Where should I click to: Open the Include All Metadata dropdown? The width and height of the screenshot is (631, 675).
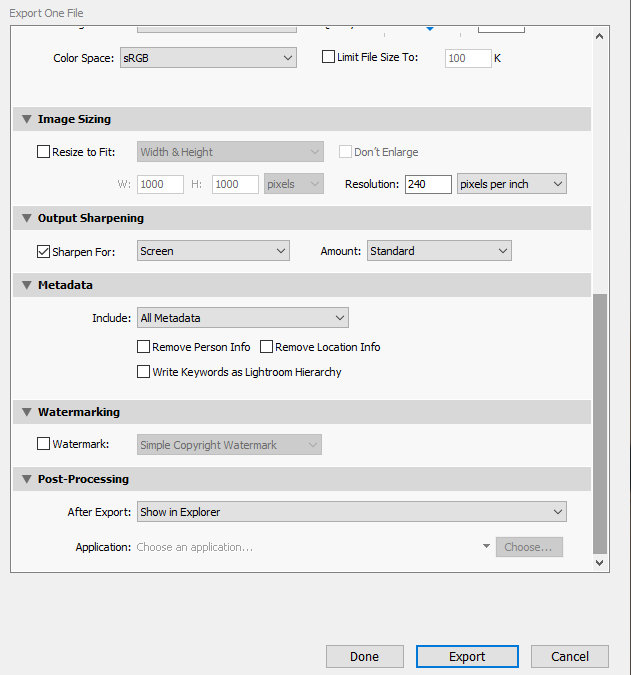coord(243,318)
